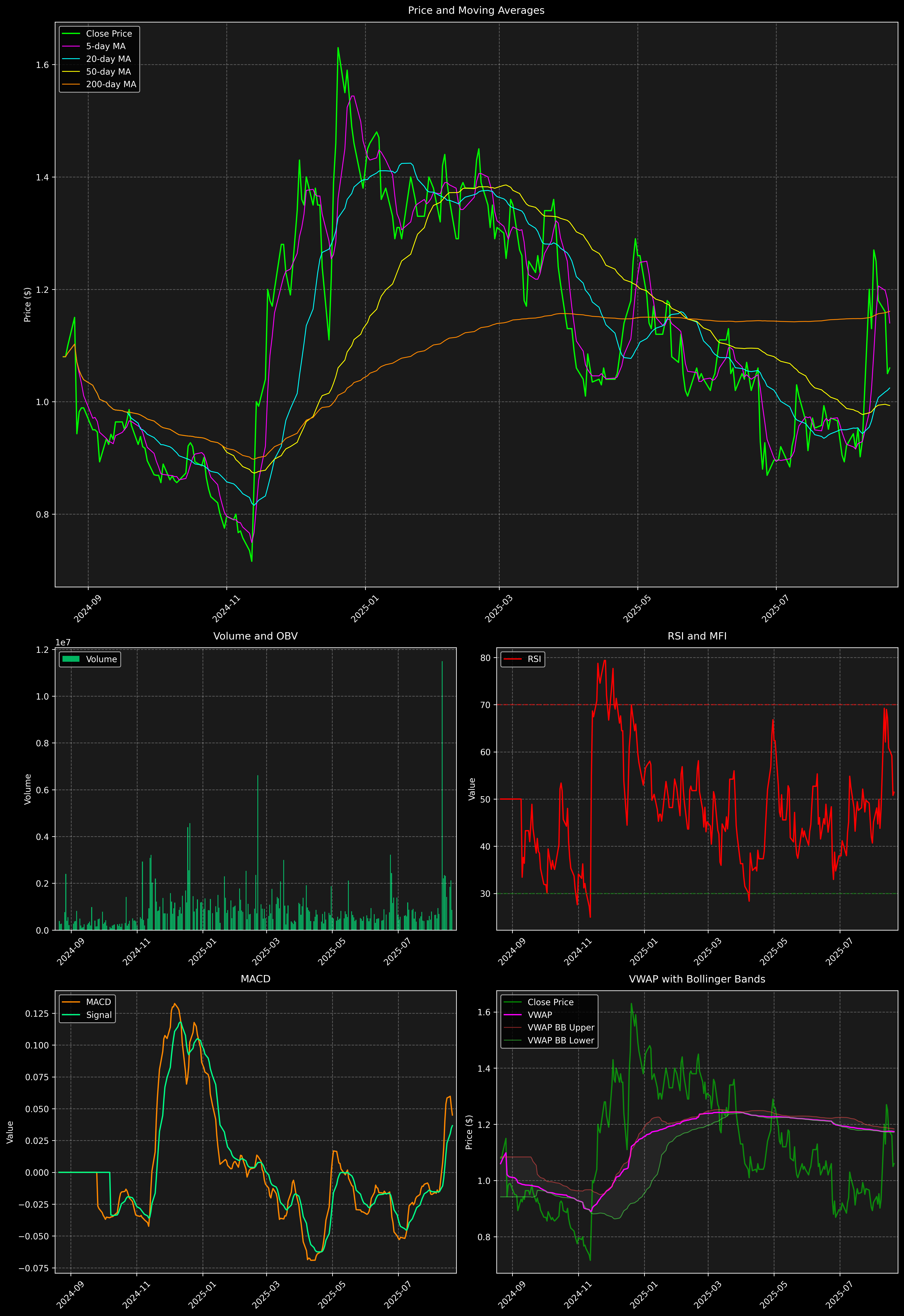
Task: Click the Price and Moving Averages title
Action: coord(476,10)
